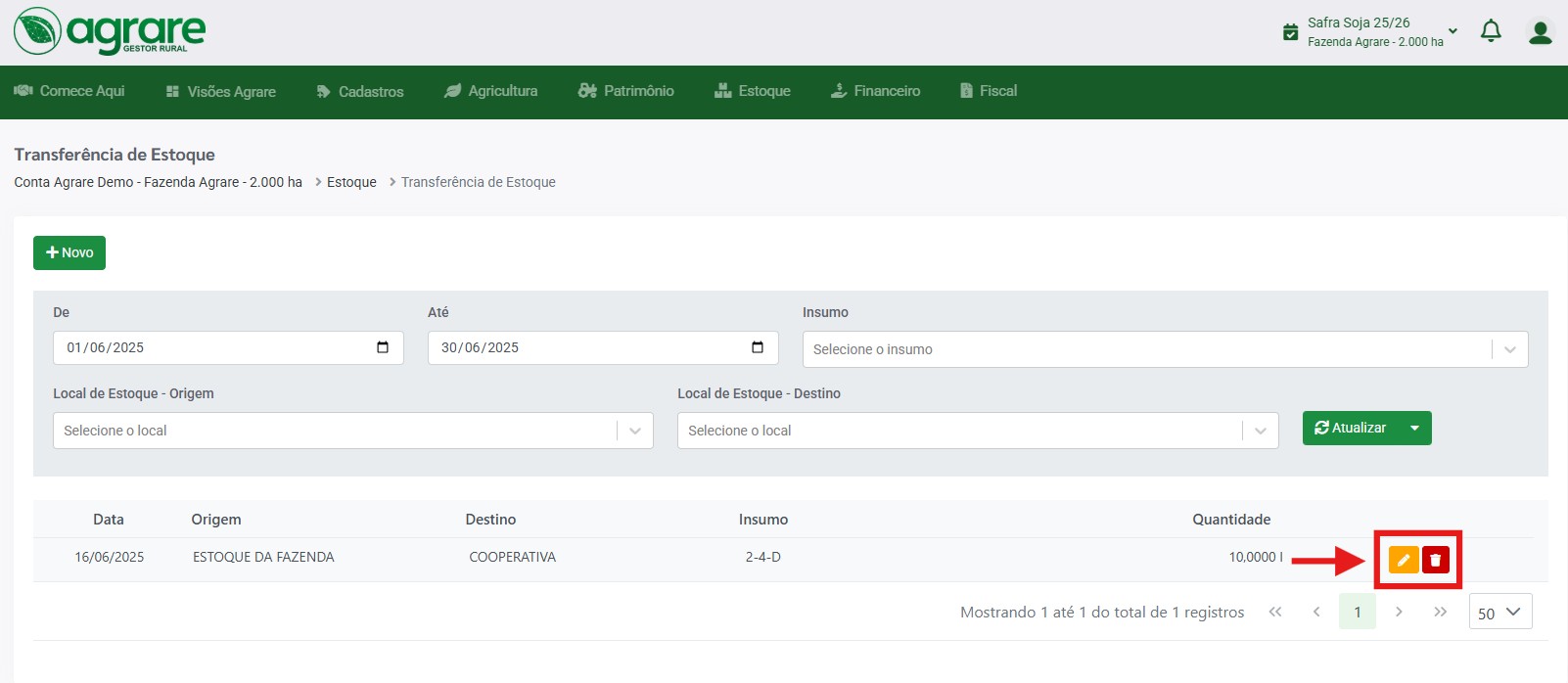Image resolution: width=1568 pixels, height=683 pixels.
Task: Create a new transfer with Novo button
Action: tap(69, 252)
